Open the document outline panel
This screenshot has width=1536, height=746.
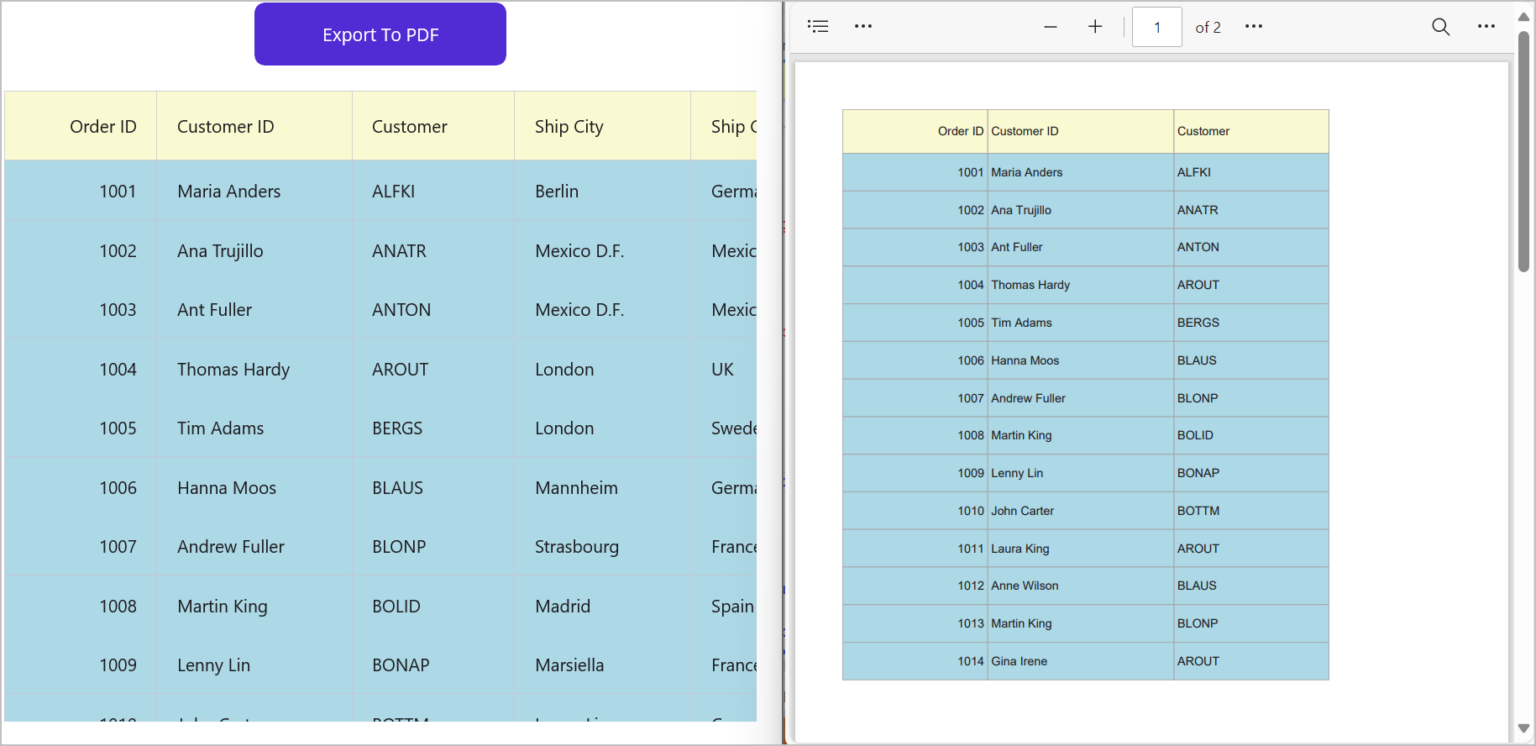point(818,26)
